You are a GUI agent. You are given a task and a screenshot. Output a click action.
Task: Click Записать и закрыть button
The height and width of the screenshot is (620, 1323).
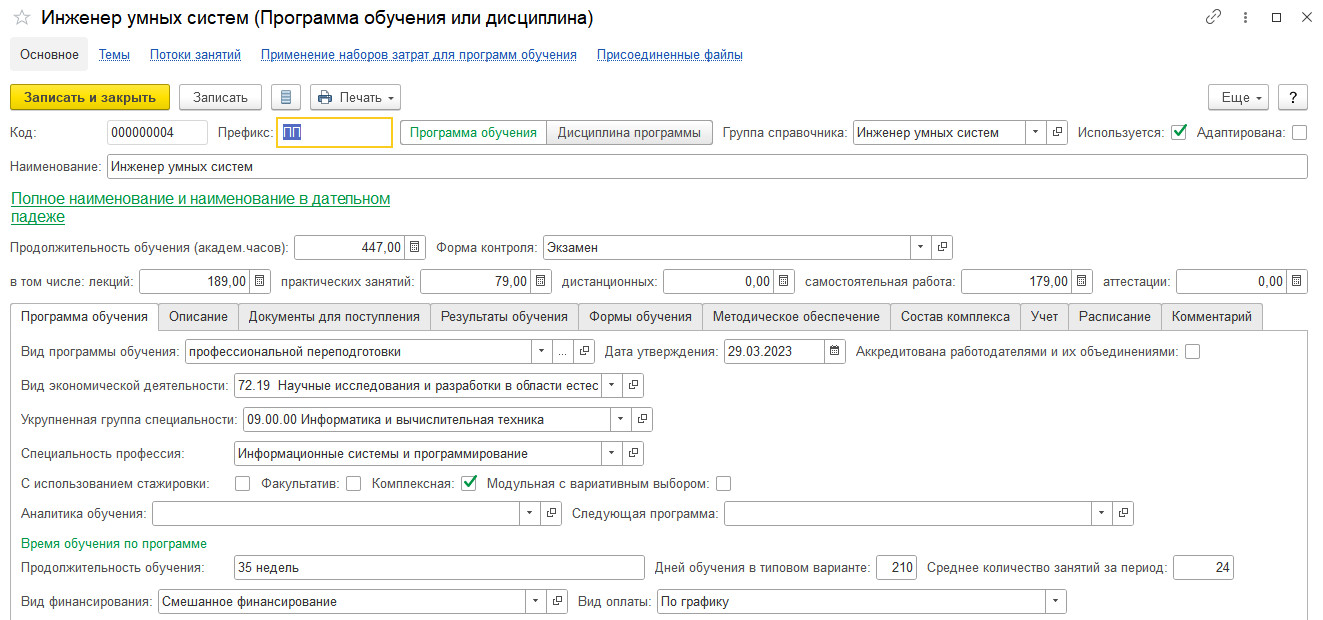click(x=90, y=97)
